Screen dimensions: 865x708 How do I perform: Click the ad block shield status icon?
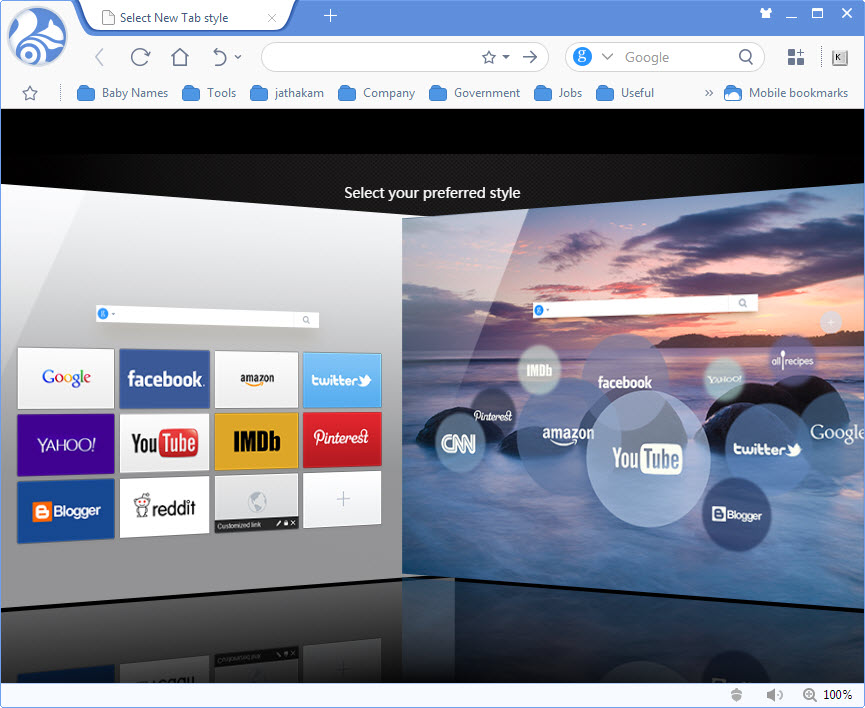pyautogui.click(x=736, y=695)
